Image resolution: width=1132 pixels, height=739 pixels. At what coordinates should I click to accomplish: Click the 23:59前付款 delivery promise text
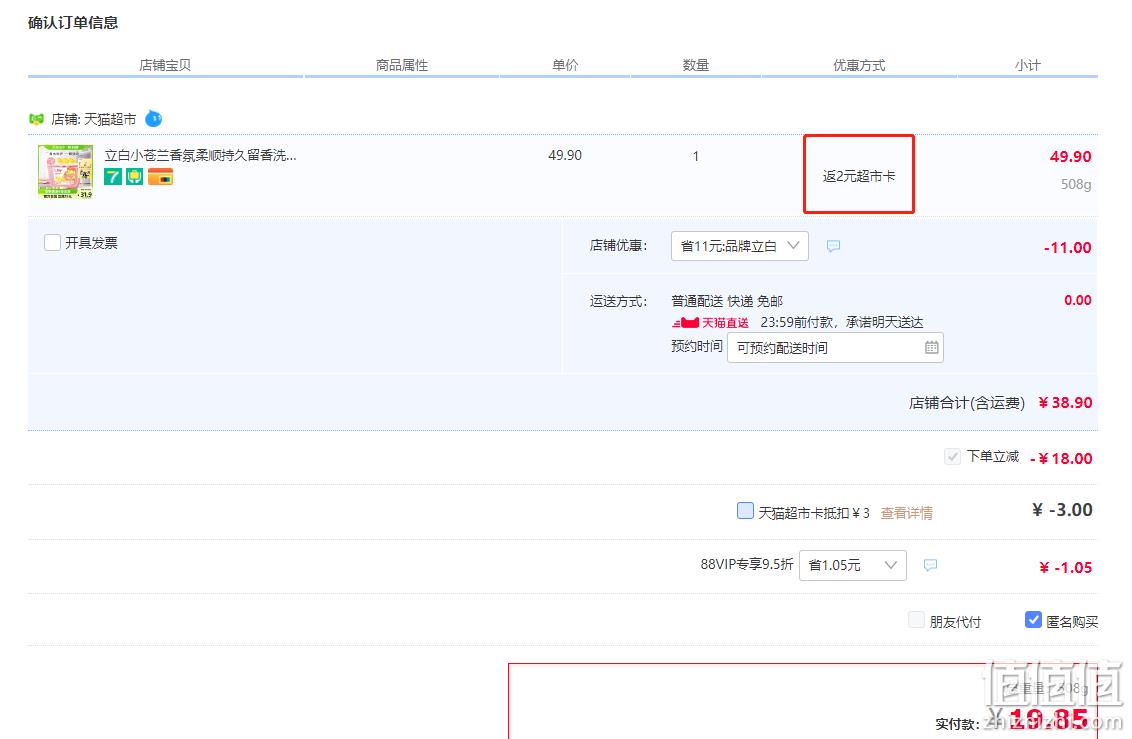(x=842, y=323)
